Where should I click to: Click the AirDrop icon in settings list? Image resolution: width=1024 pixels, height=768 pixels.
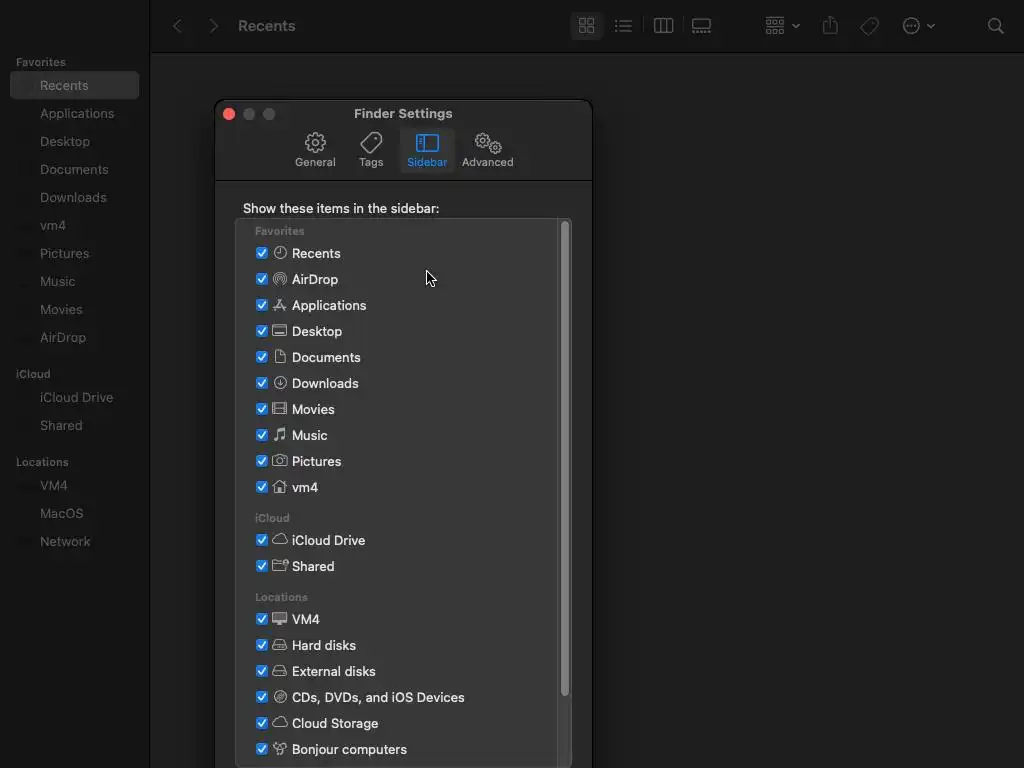tap(280, 279)
